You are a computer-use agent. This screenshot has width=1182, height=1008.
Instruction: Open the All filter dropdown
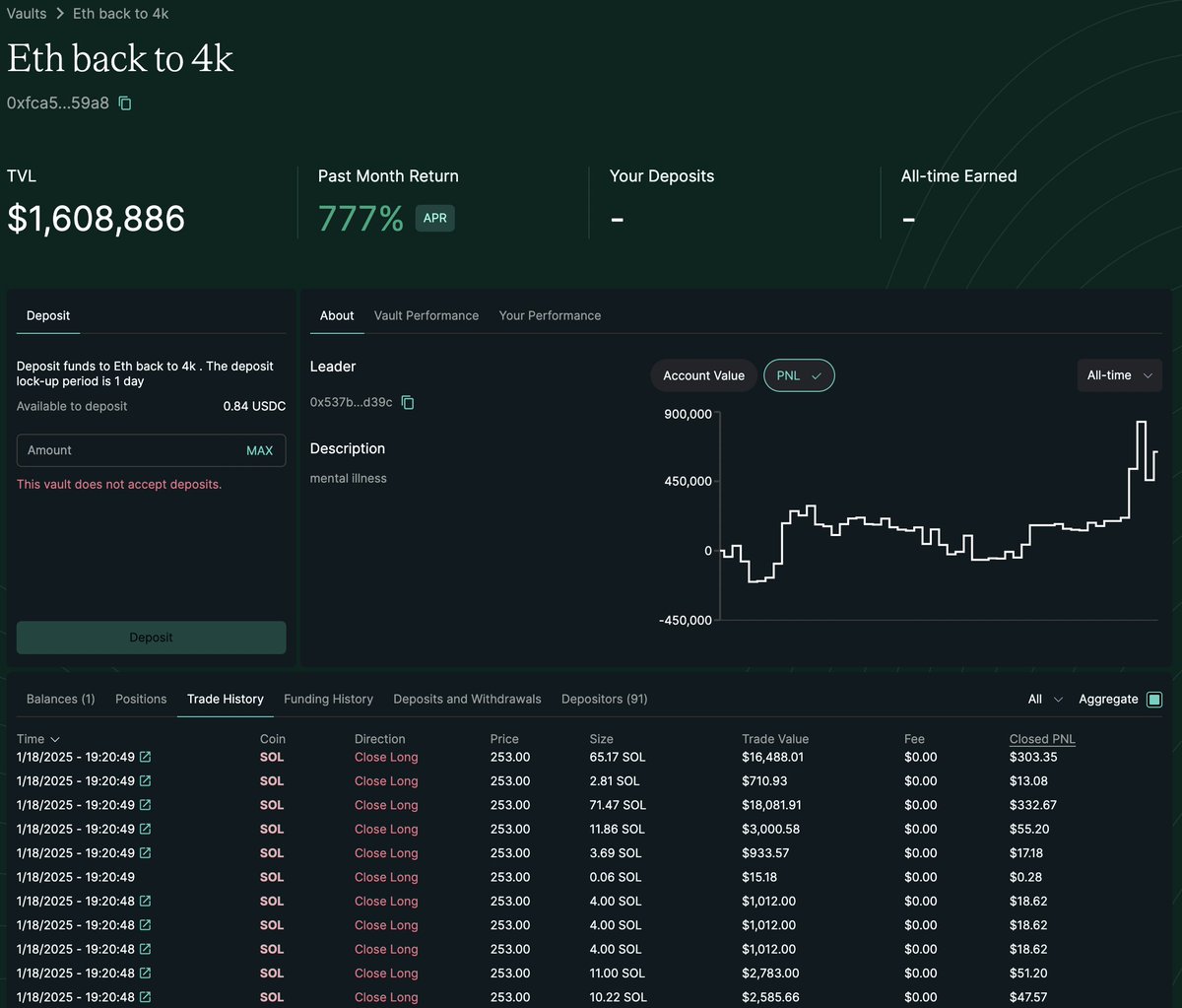[1045, 699]
